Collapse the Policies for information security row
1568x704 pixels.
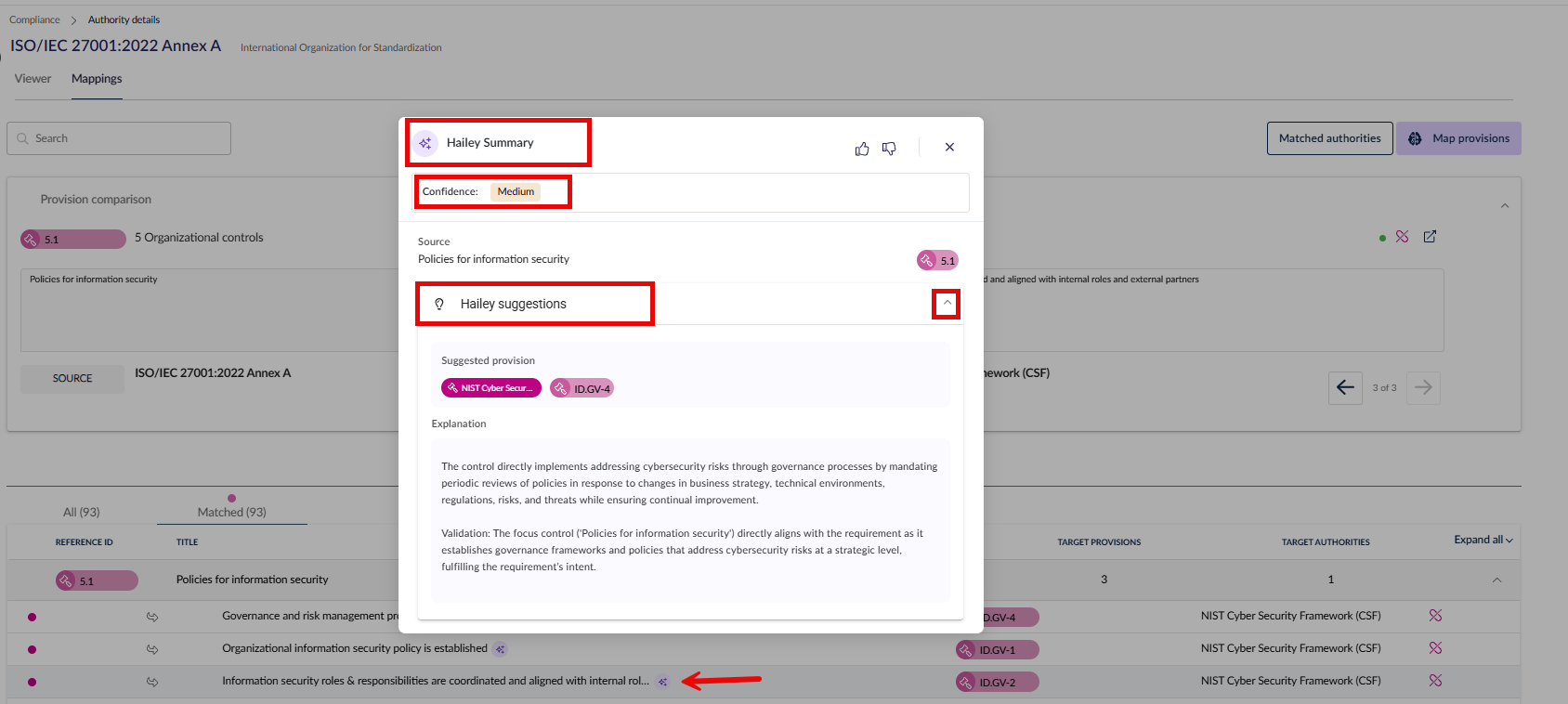coord(1496,580)
